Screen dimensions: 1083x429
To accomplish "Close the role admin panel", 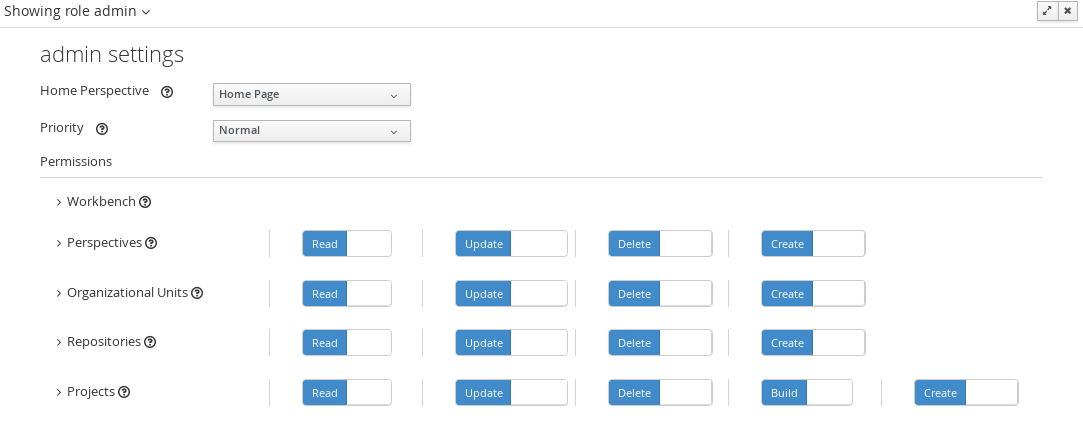I will [x=1068, y=10].
